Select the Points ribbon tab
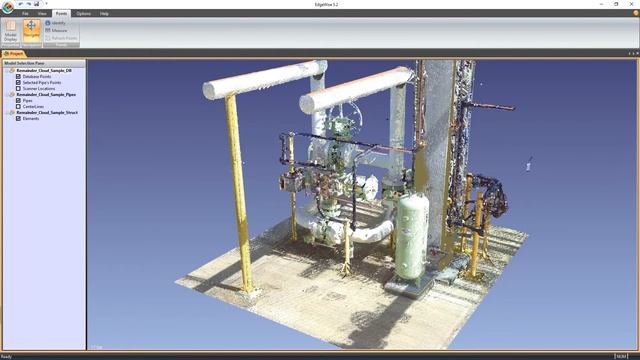The image size is (640, 360). click(61, 13)
